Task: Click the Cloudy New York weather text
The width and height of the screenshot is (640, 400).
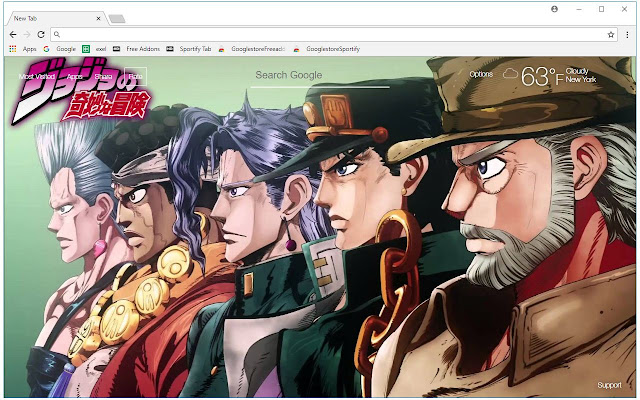Action: 581,76
